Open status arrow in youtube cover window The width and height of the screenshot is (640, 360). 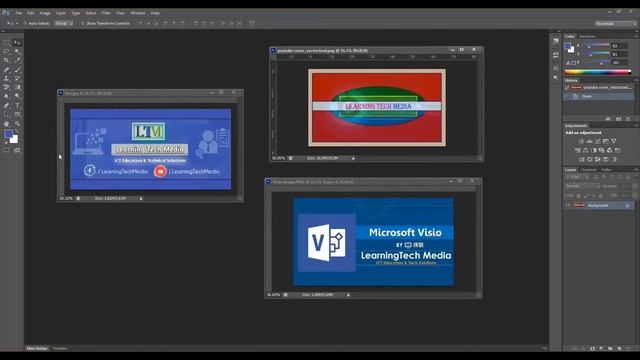pos(353,158)
